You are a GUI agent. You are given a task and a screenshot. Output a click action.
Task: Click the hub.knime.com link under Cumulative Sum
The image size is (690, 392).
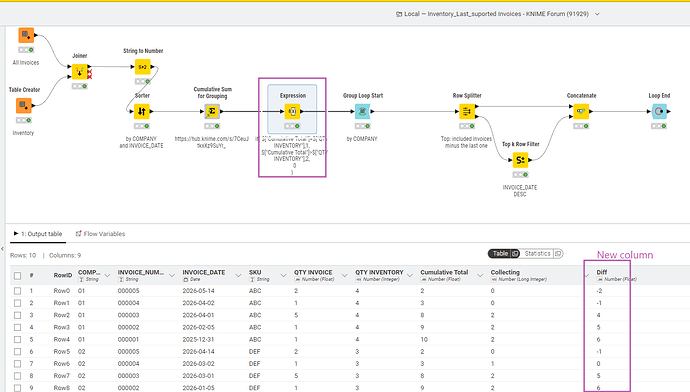(x=212, y=142)
